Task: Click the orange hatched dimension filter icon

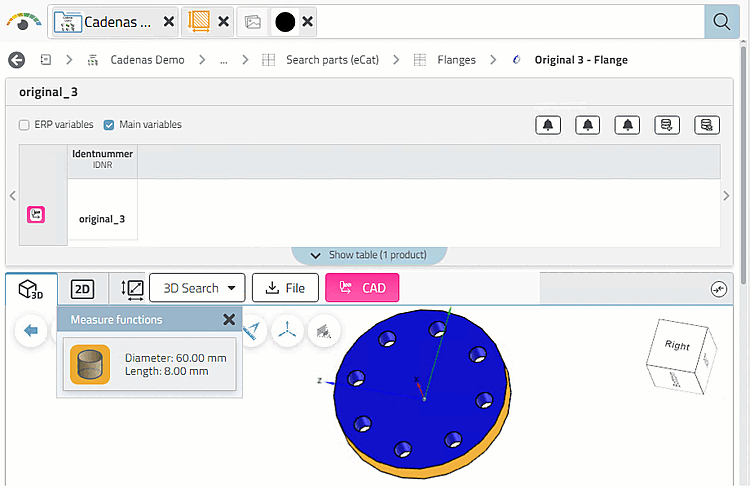Action: click(x=199, y=22)
